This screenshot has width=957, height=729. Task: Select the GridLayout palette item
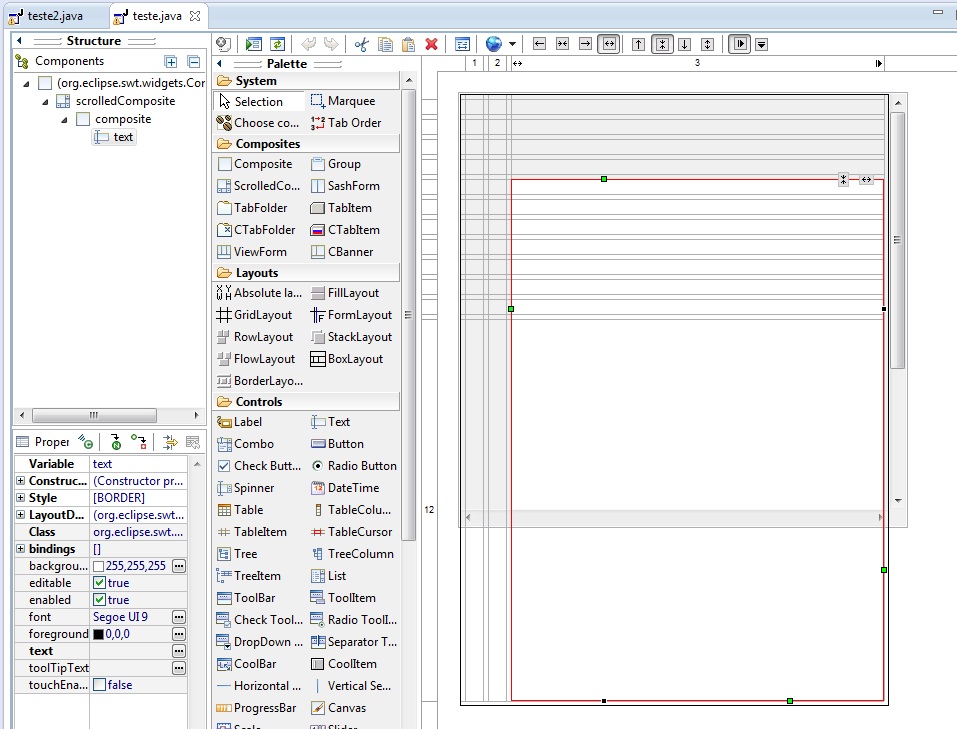[x=255, y=315]
